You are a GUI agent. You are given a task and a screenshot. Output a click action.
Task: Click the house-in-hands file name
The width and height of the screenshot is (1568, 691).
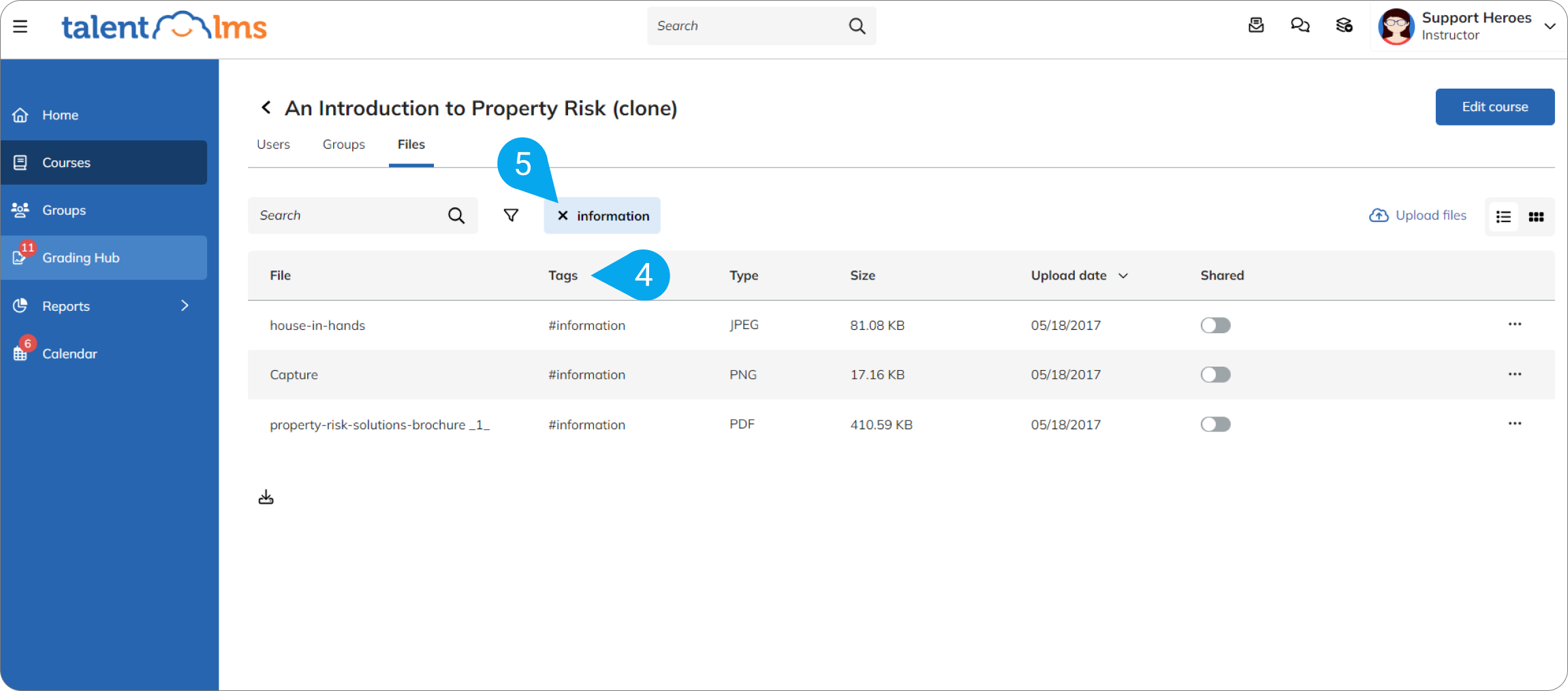pos(317,325)
